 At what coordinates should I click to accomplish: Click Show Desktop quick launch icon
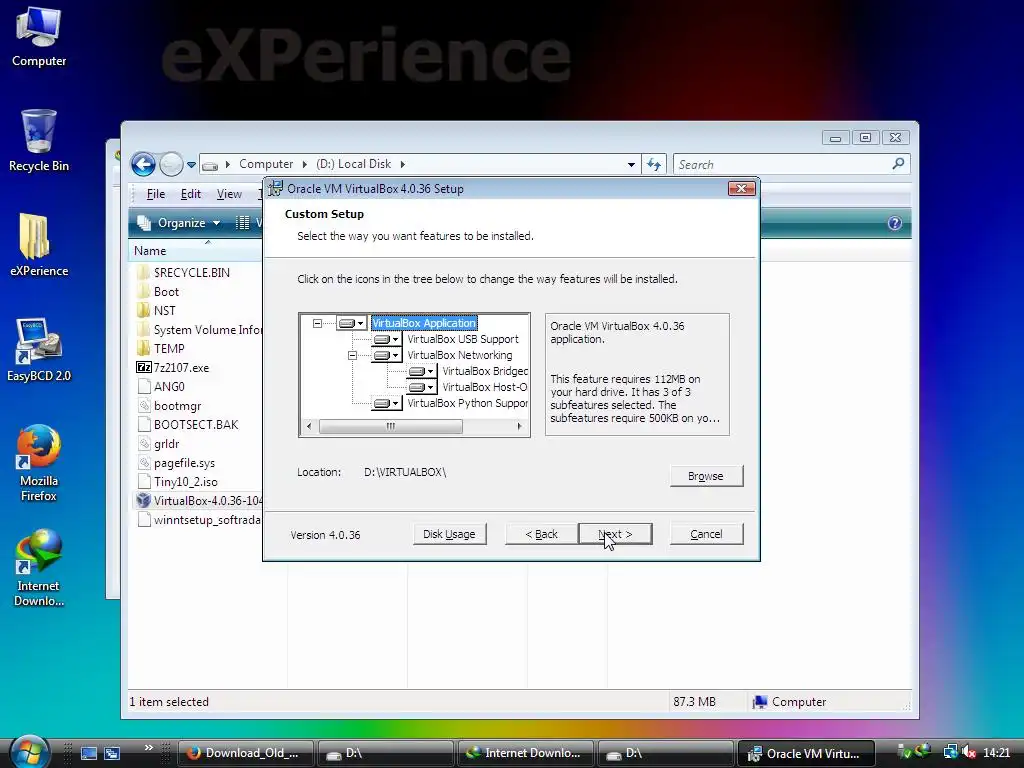pyautogui.click(x=89, y=753)
